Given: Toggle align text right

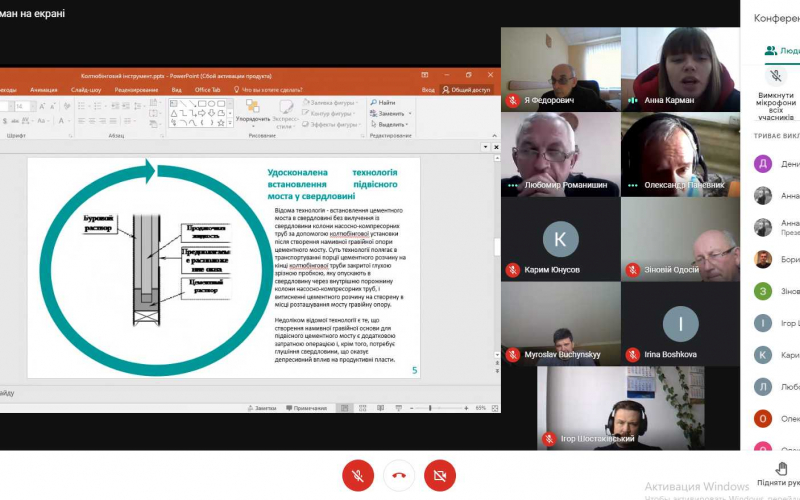Looking at the screenshot, I should tap(103, 121).
